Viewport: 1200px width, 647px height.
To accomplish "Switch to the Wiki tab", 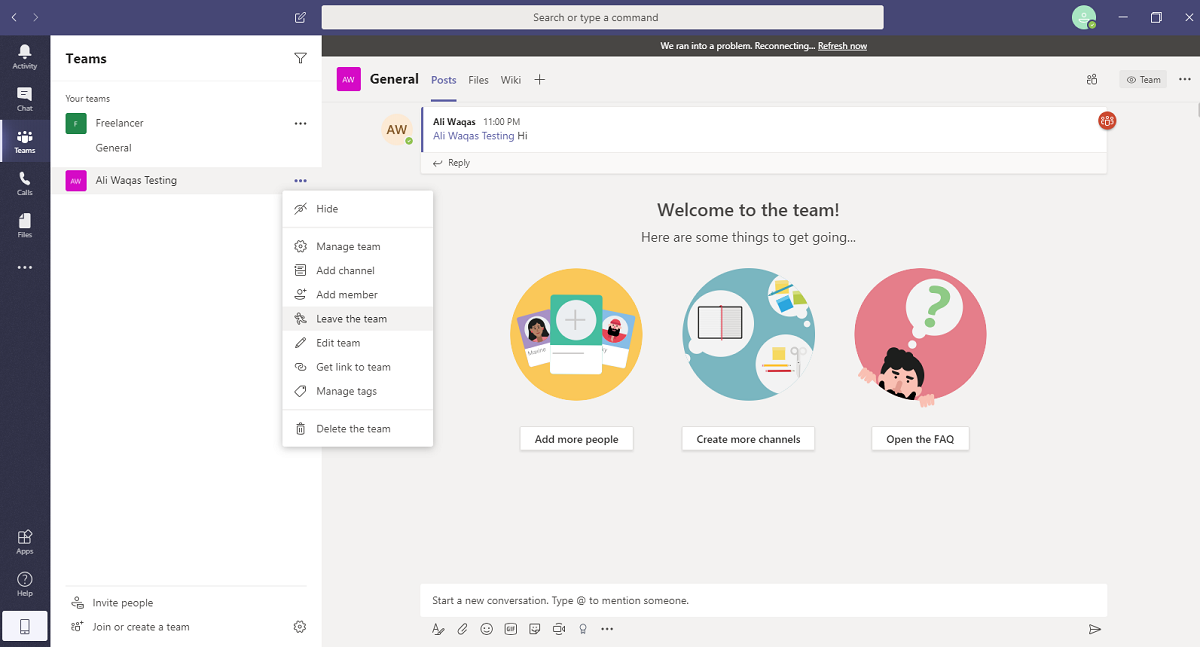I will click(511, 80).
